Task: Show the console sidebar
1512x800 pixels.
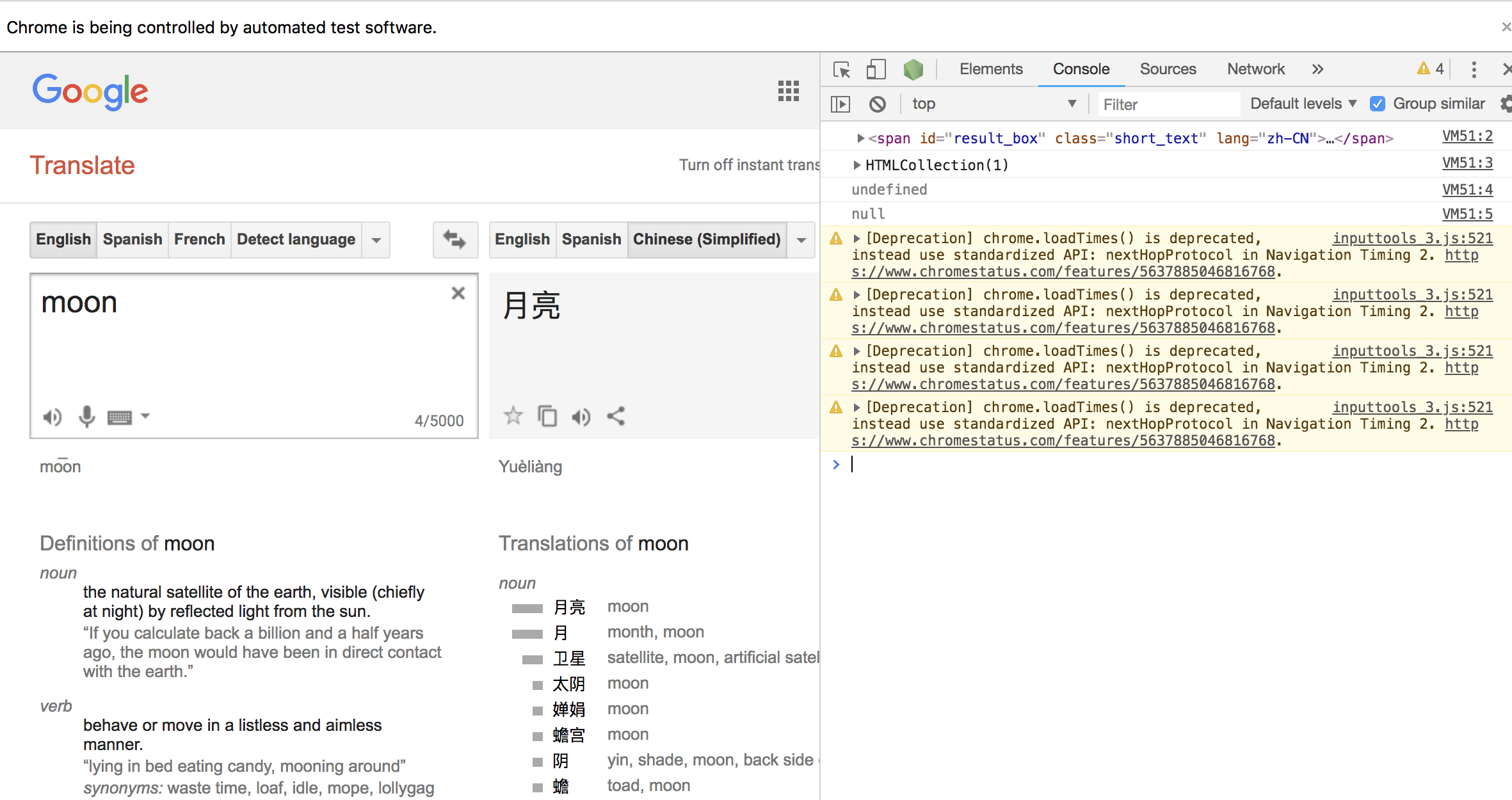Action: pos(840,104)
